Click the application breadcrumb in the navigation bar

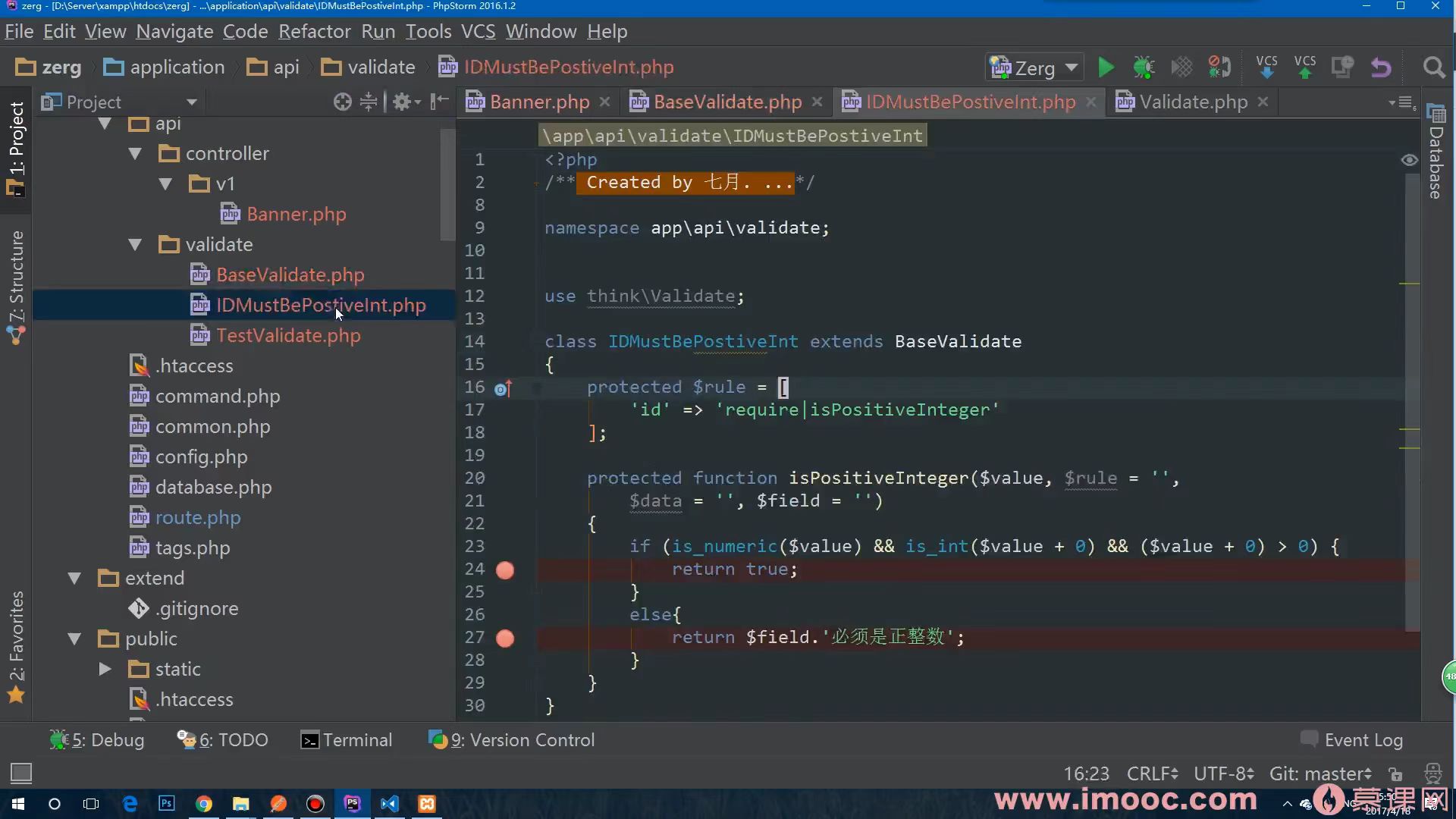(x=164, y=67)
